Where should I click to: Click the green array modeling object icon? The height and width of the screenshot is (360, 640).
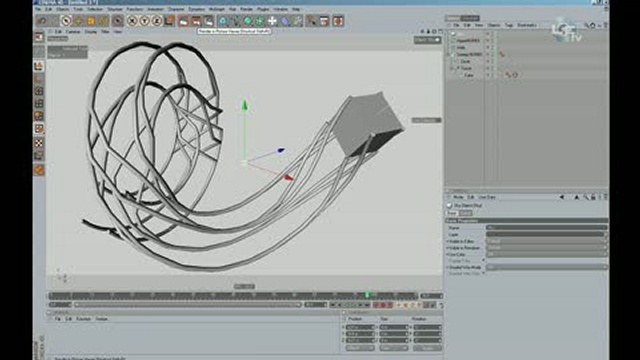[x=260, y=21]
